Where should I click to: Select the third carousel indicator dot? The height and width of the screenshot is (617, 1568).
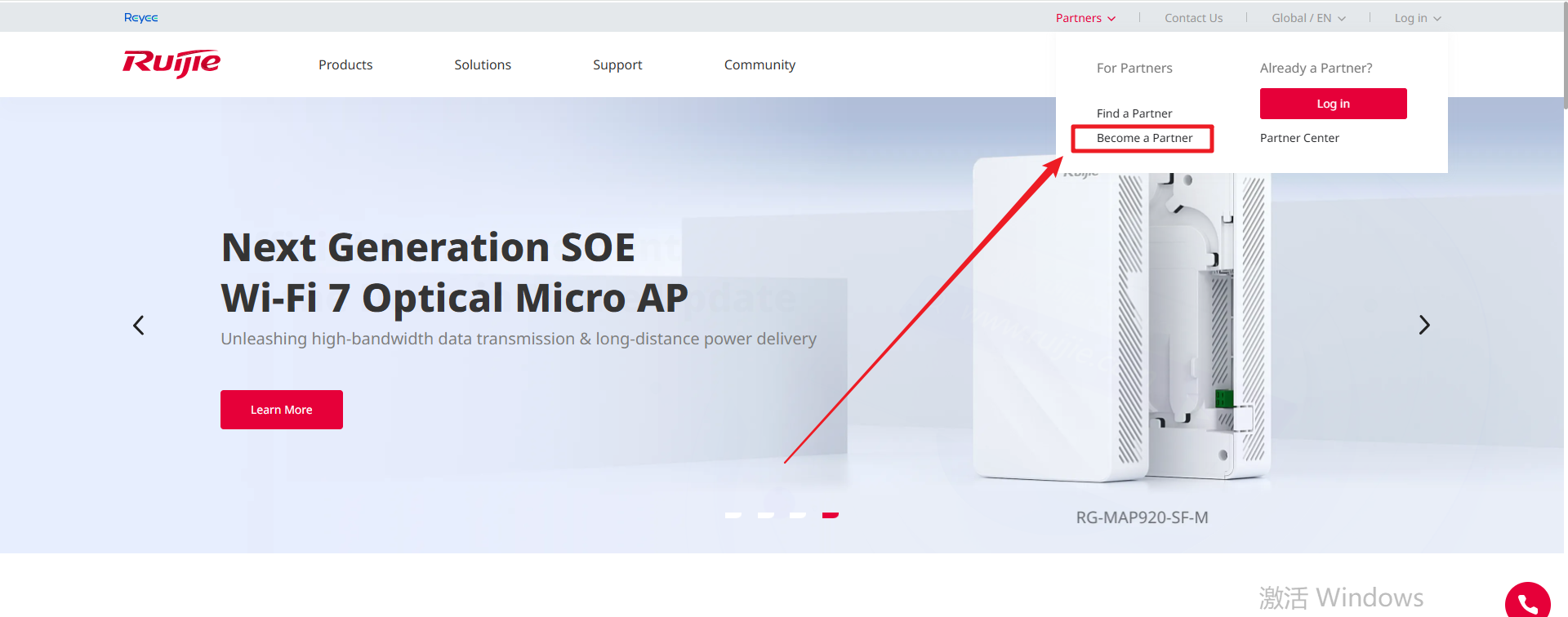pyautogui.click(x=798, y=515)
